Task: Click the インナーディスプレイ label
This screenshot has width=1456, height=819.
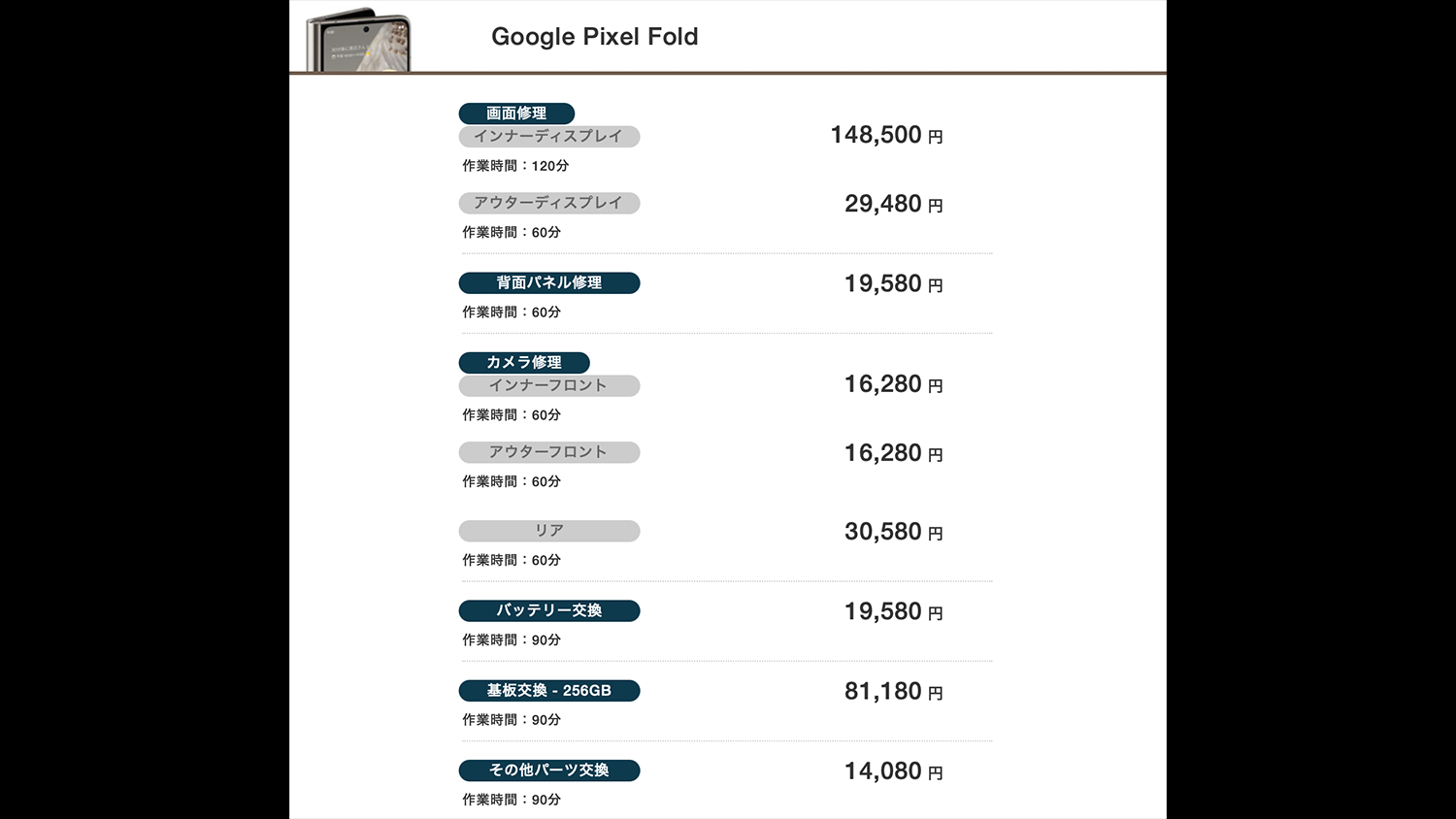Action: (x=548, y=137)
